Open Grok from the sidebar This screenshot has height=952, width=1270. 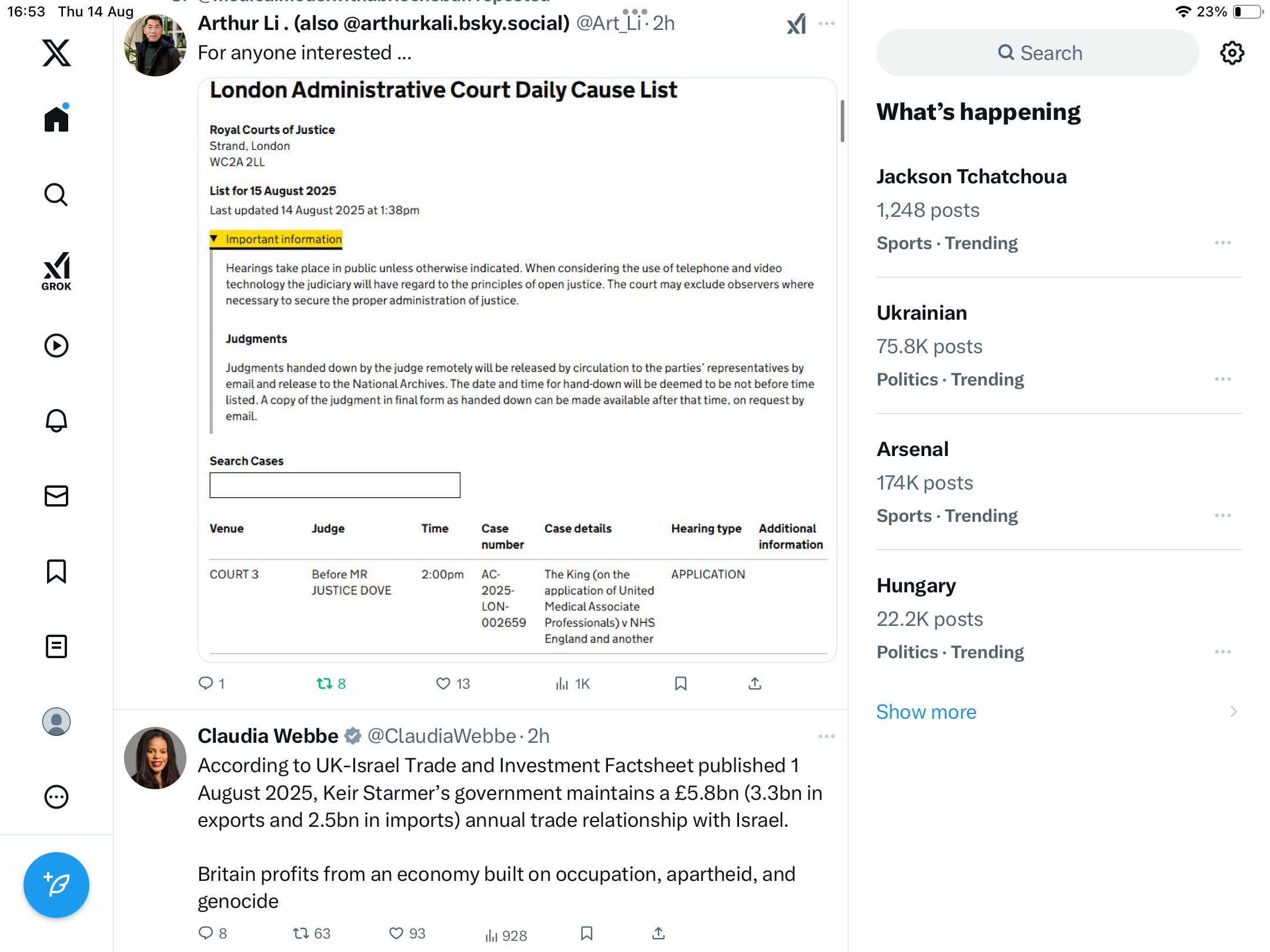point(56,271)
